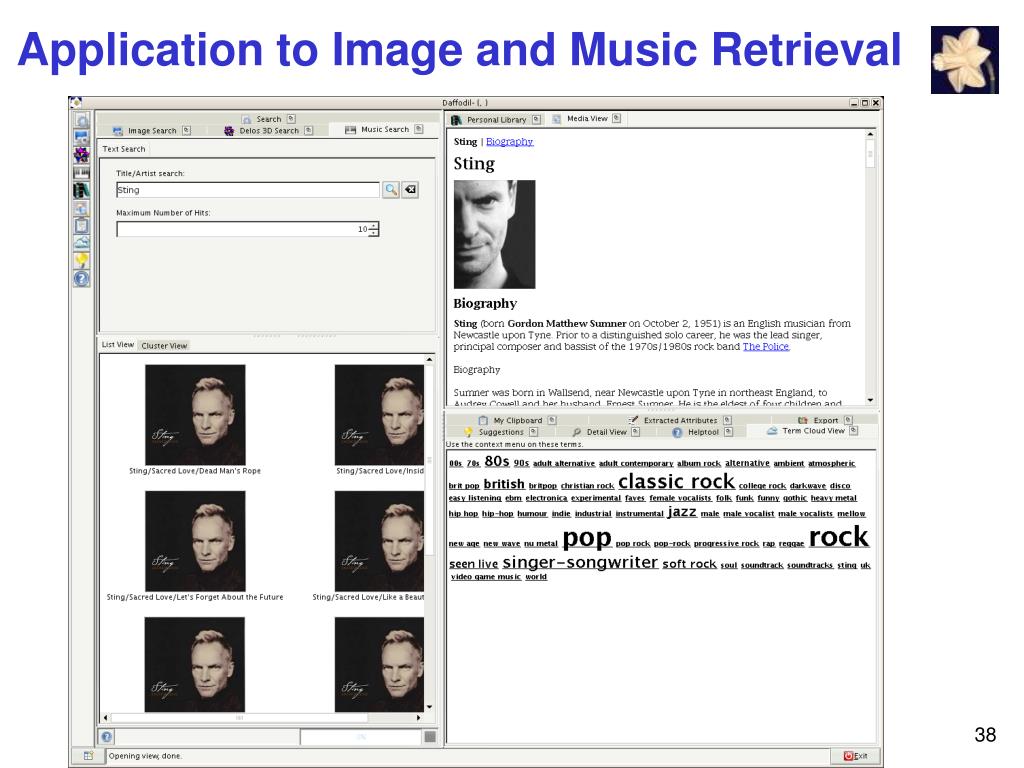Click the down arrow of results list scrollbar

(429, 707)
